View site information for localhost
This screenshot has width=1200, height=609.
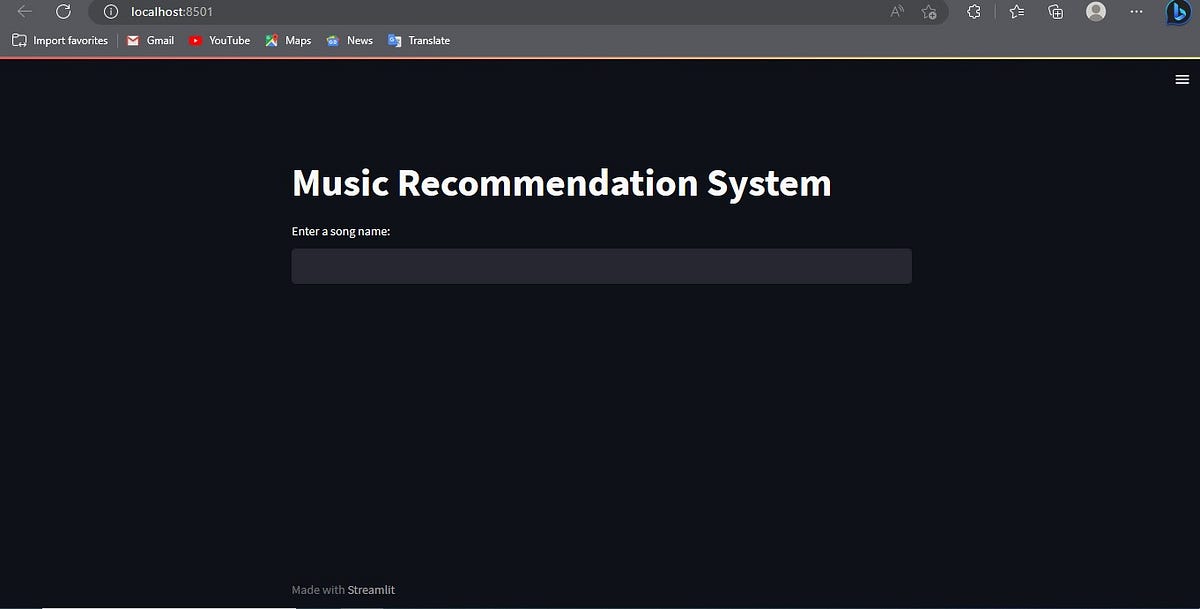[x=109, y=12]
